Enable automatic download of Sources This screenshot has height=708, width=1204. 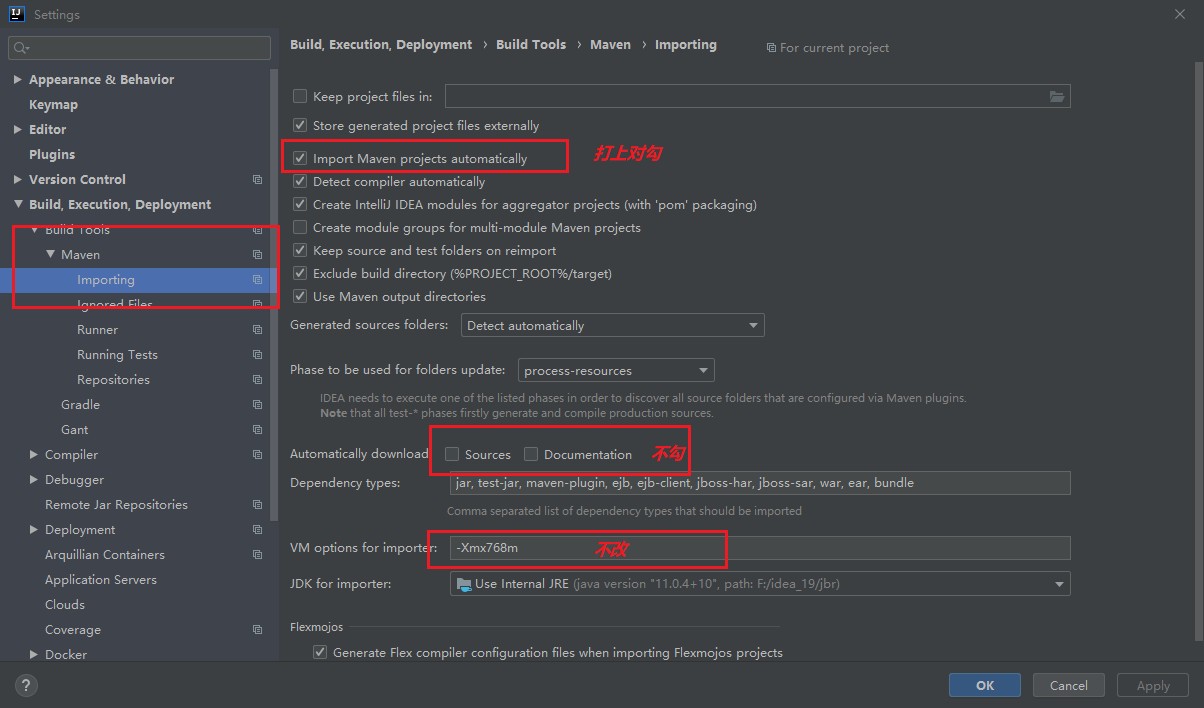pos(452,455)
